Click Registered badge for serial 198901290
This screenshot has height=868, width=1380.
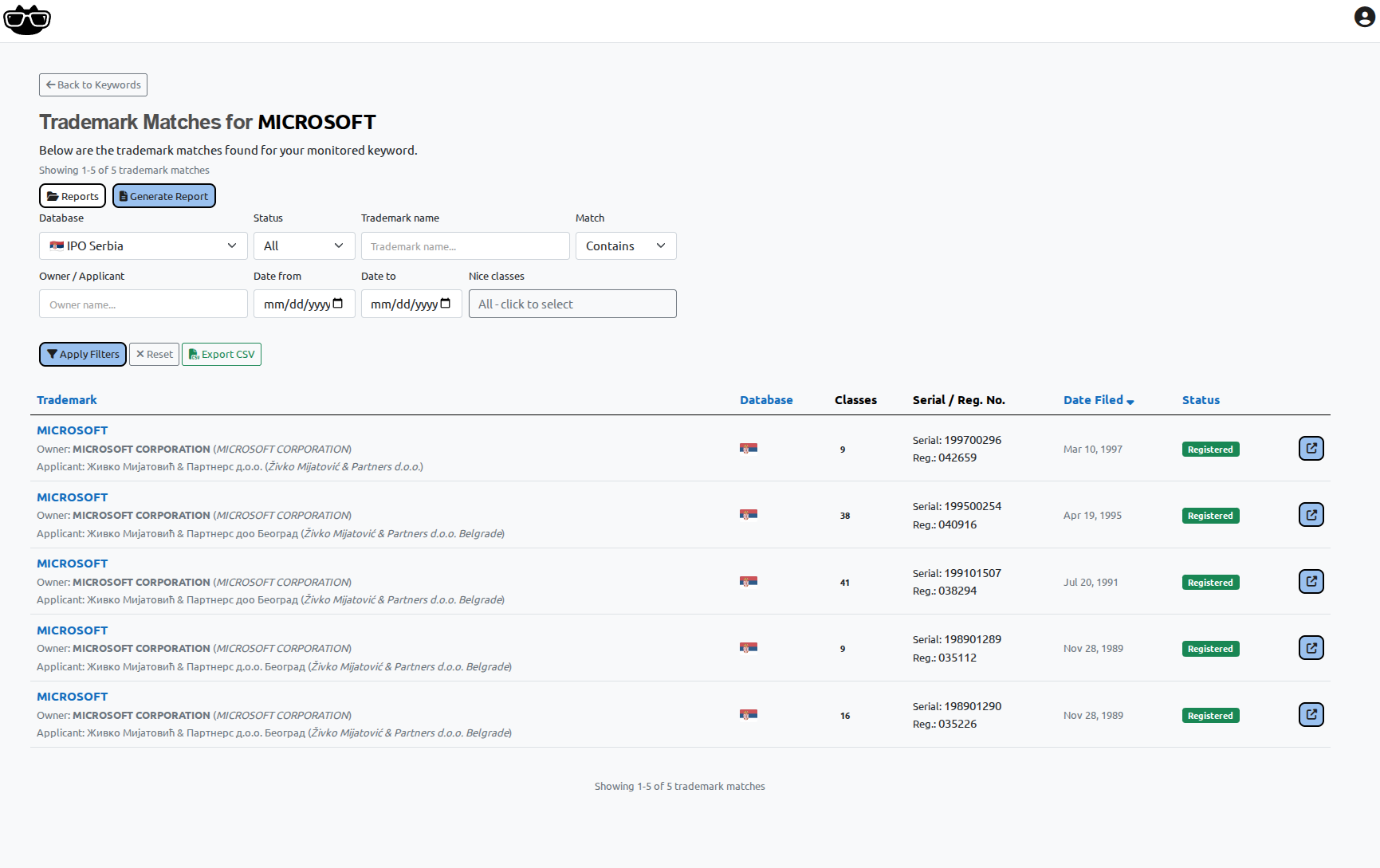tap(1210, 716)
